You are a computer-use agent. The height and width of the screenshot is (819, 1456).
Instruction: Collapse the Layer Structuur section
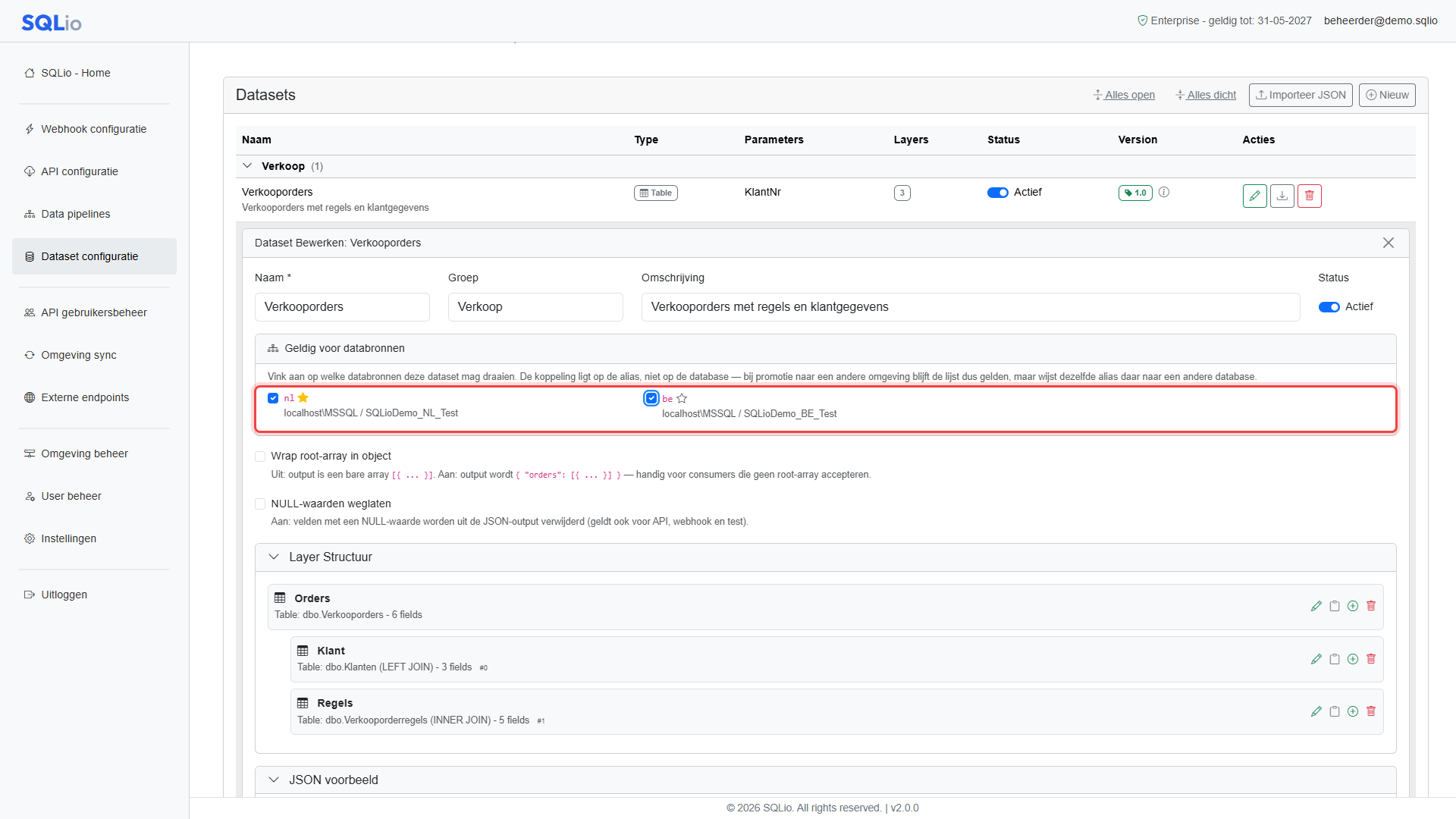pyautogui.click(x=274, y=557)
